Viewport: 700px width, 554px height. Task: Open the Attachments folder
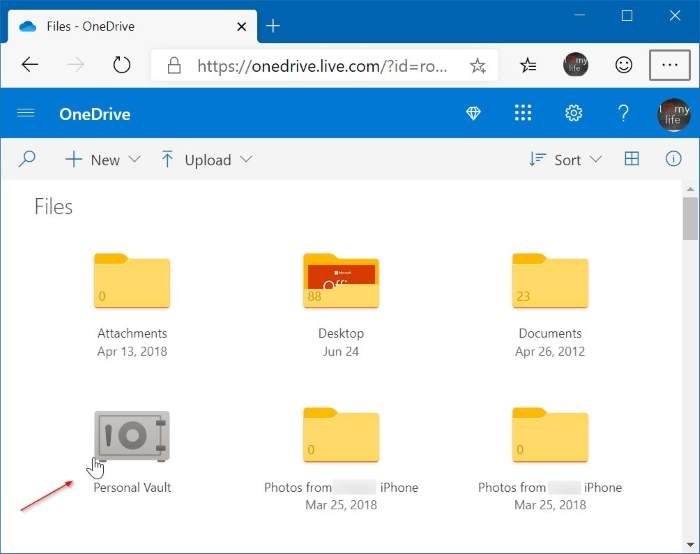pyautogui.click(x=132, y=281)
